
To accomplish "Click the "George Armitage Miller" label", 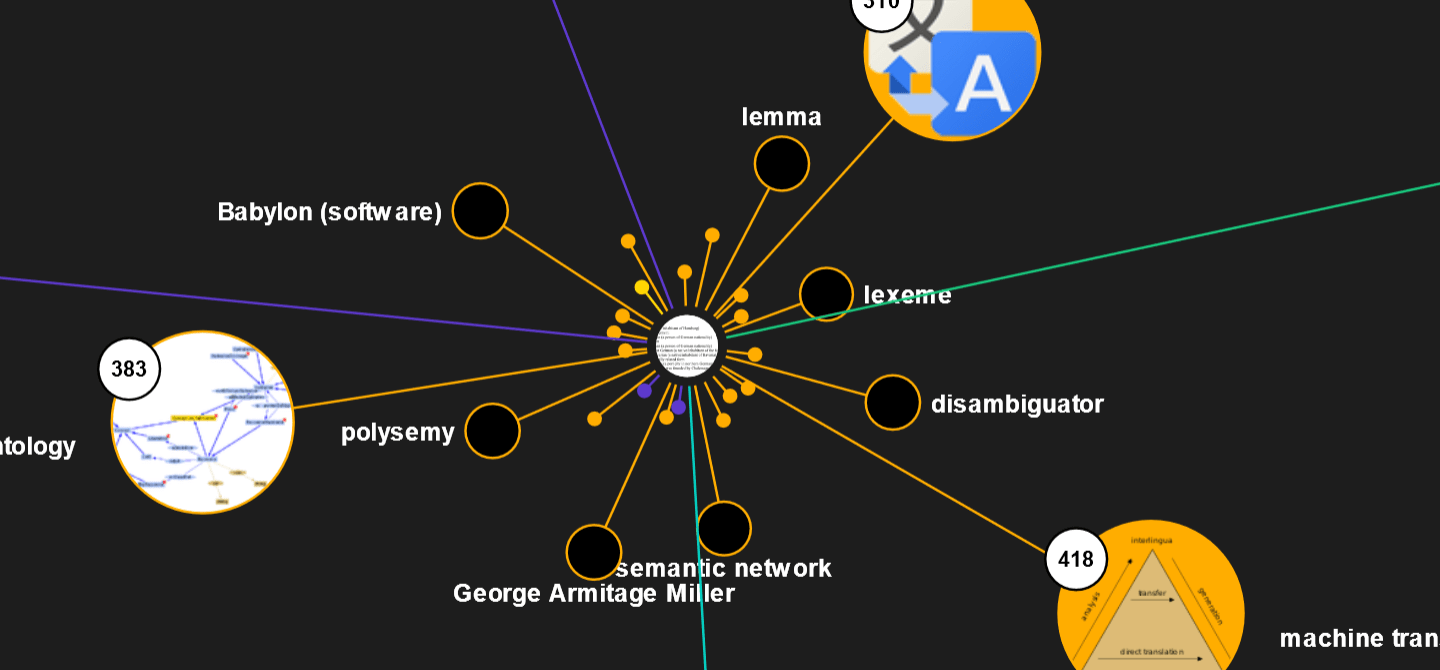I will [594, 594].
